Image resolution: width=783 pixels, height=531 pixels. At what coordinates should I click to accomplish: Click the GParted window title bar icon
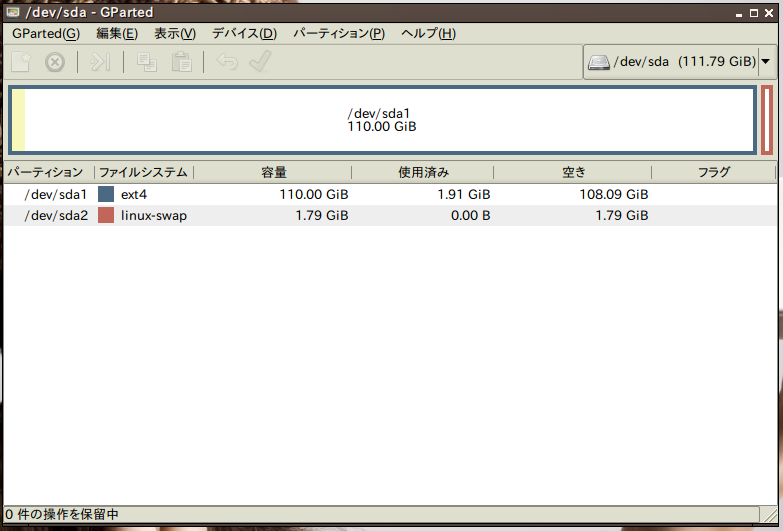pos(13,12)
